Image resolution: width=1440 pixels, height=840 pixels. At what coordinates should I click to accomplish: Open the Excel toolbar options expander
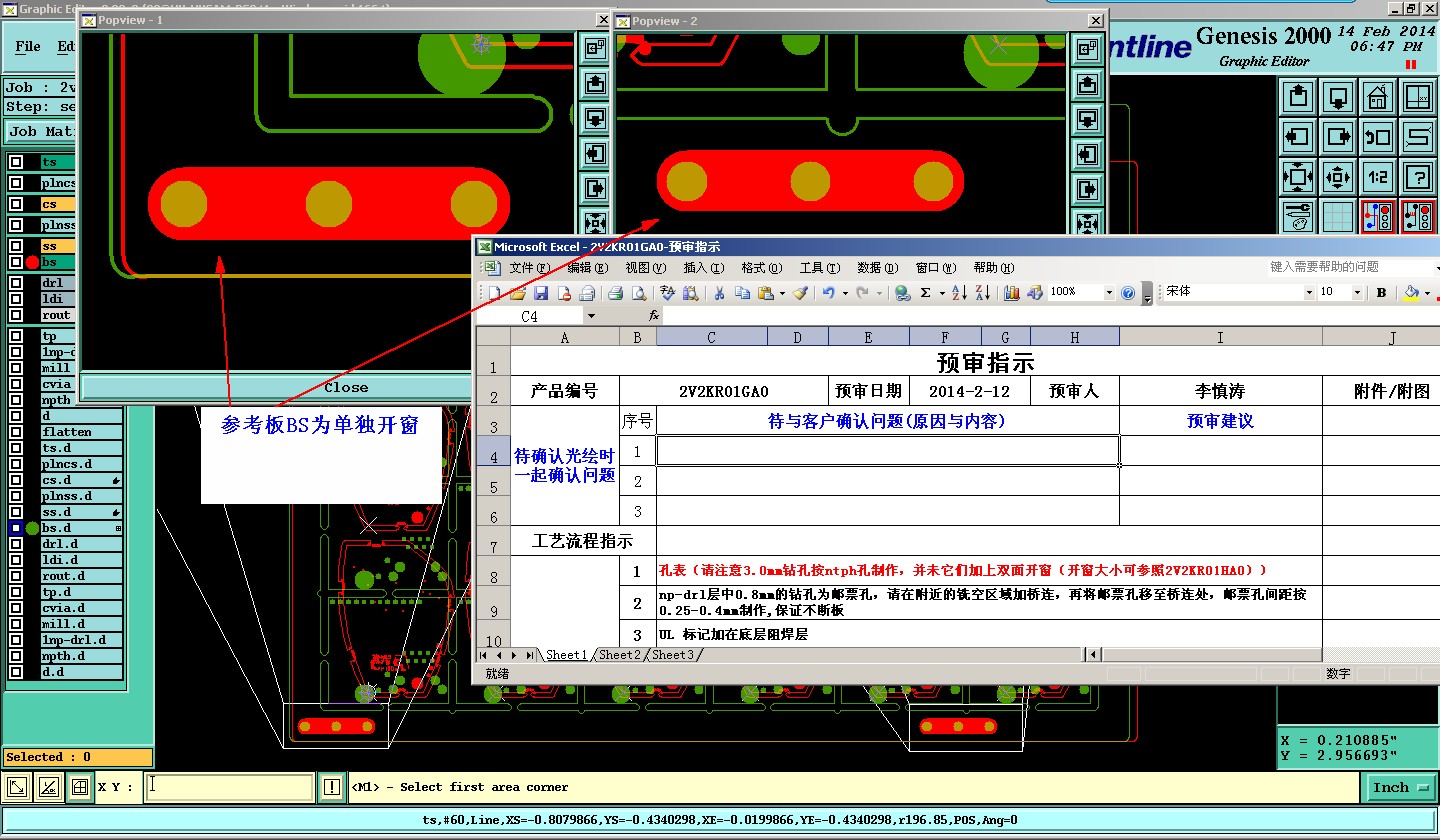(1147, 293)
